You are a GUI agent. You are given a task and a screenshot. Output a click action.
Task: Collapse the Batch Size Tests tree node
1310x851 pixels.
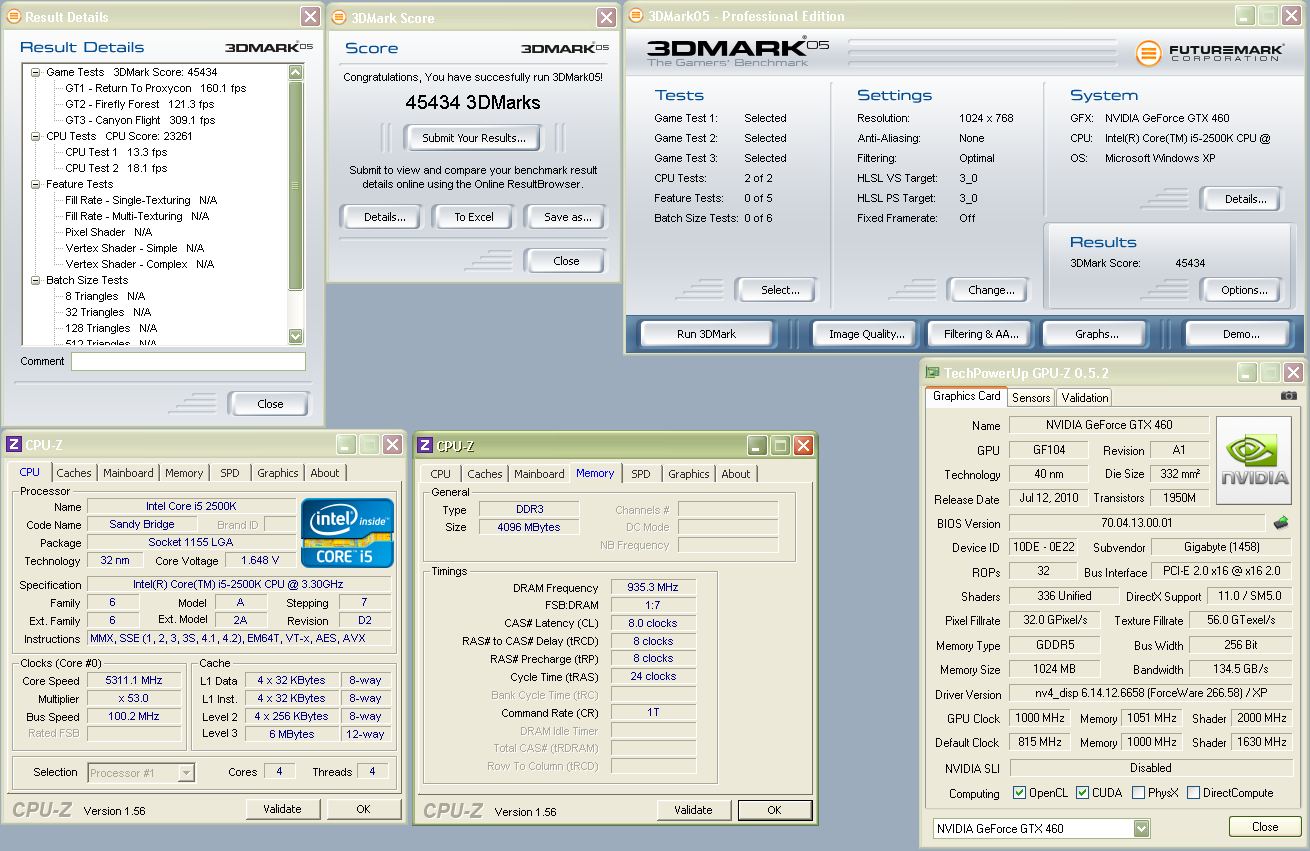pos(35,280)
